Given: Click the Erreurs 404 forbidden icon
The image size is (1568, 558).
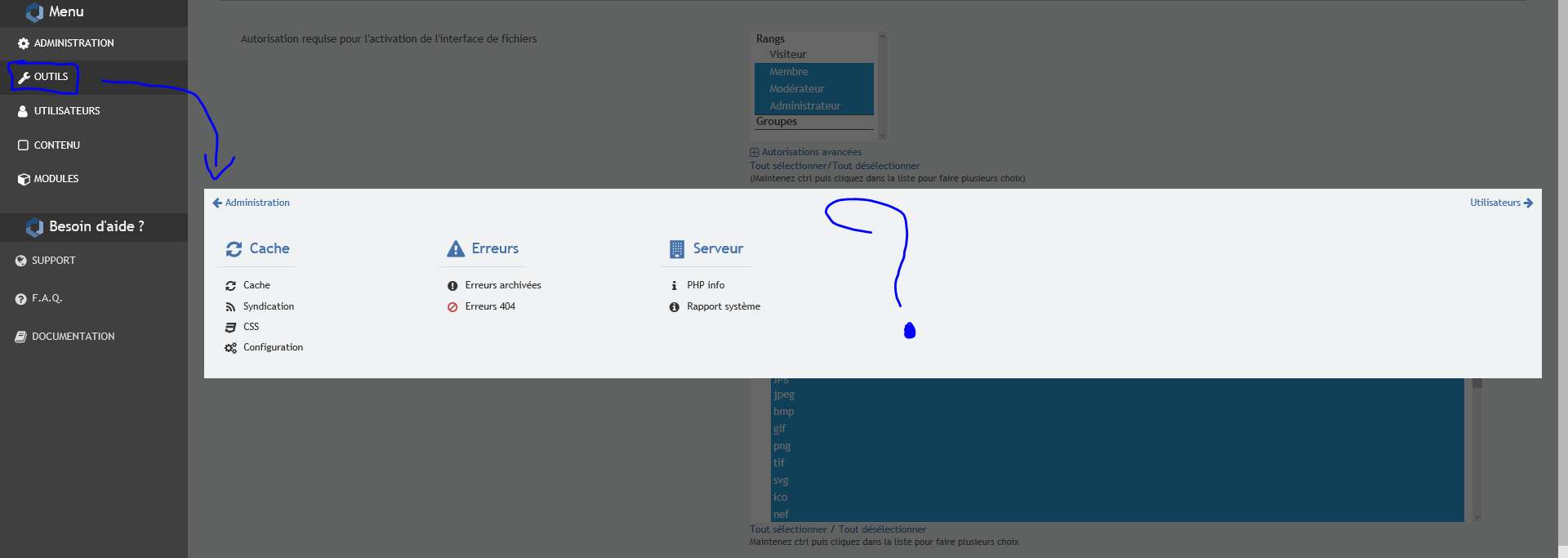Looking at the screenshot, I should 452,307.
